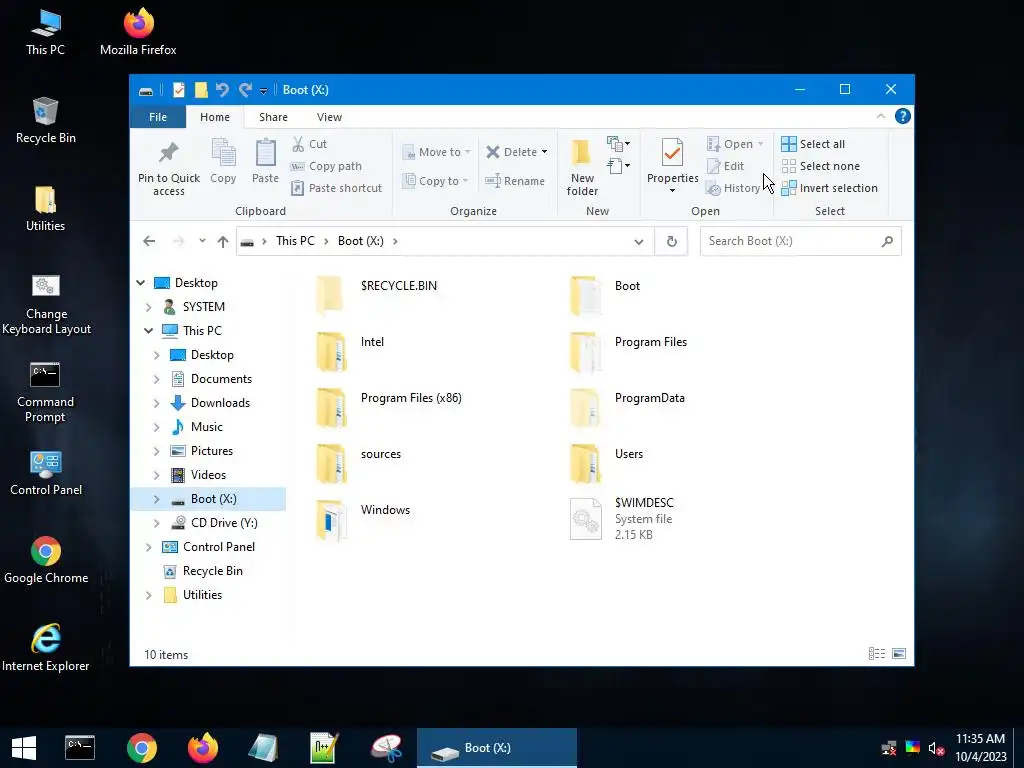Screen dimensions: 1024x768
Task: Click the Back navigation arrow
Action: tap(149, 241)
